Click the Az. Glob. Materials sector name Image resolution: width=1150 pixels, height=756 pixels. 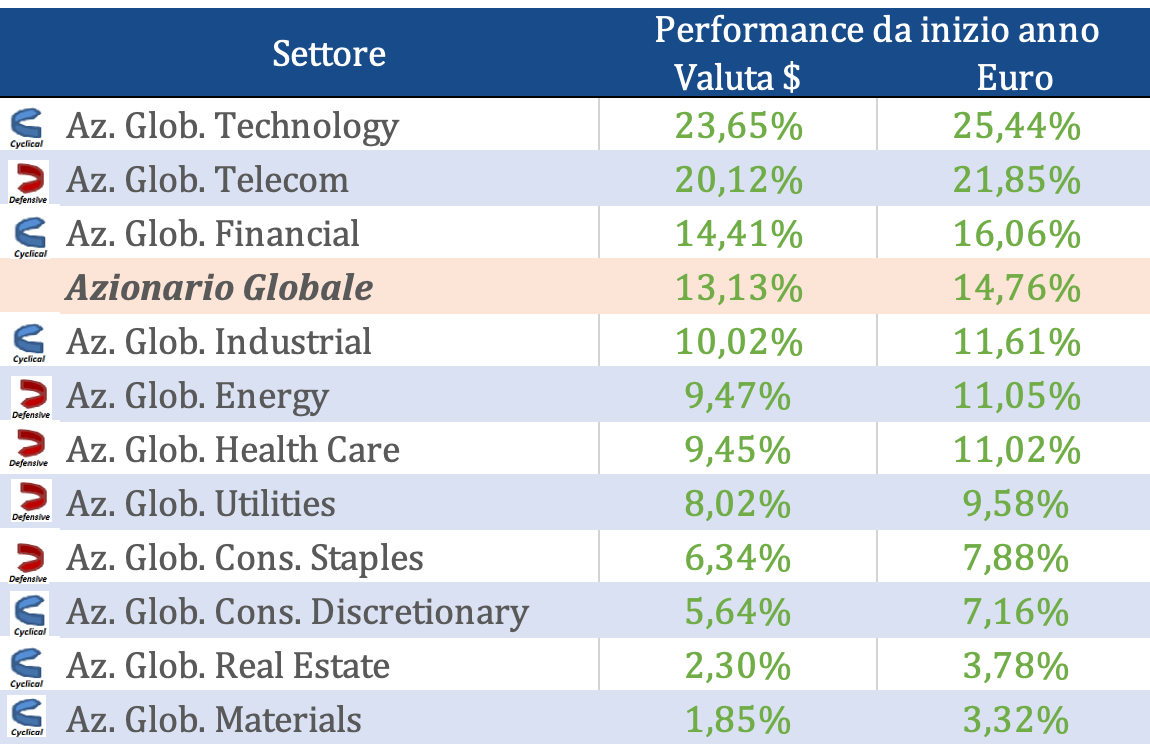[x=214, y=720]
